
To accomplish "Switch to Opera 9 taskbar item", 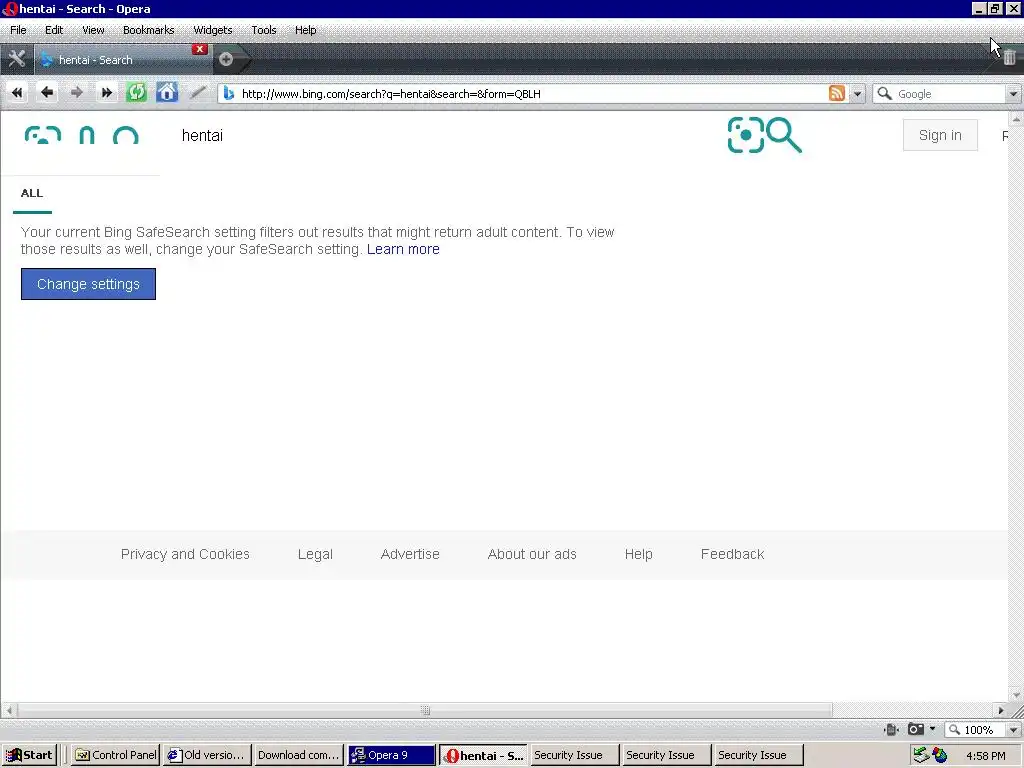I will [x=391, y=755].
